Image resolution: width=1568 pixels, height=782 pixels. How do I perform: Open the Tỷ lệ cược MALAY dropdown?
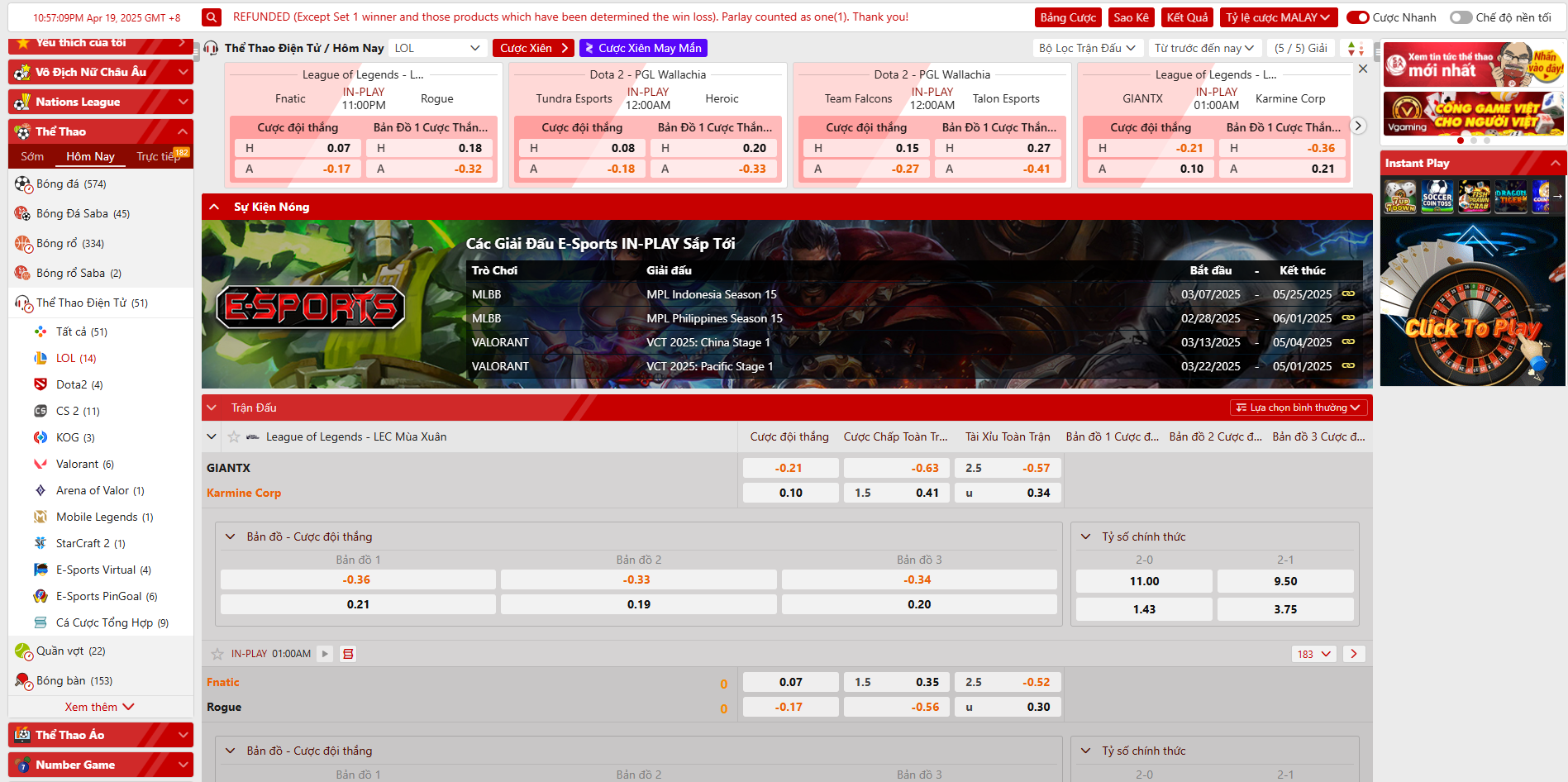[x=1278, y=17]
